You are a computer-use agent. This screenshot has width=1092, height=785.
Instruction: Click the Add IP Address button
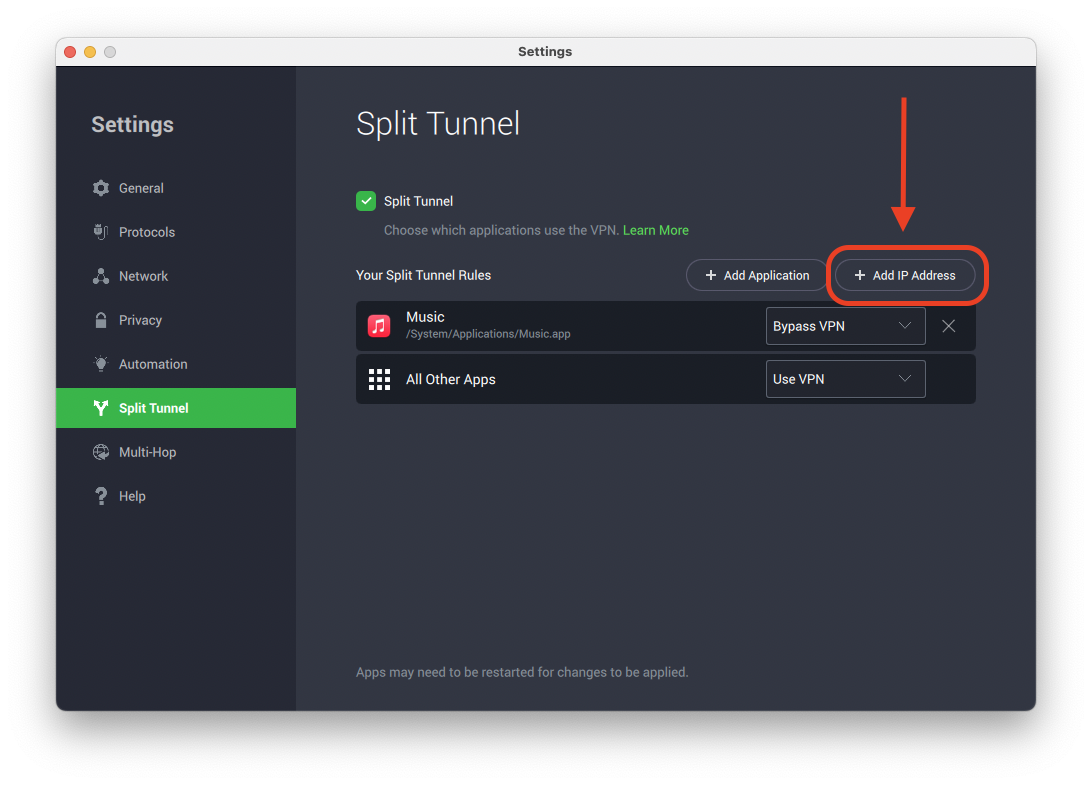[x=905, y=275]
